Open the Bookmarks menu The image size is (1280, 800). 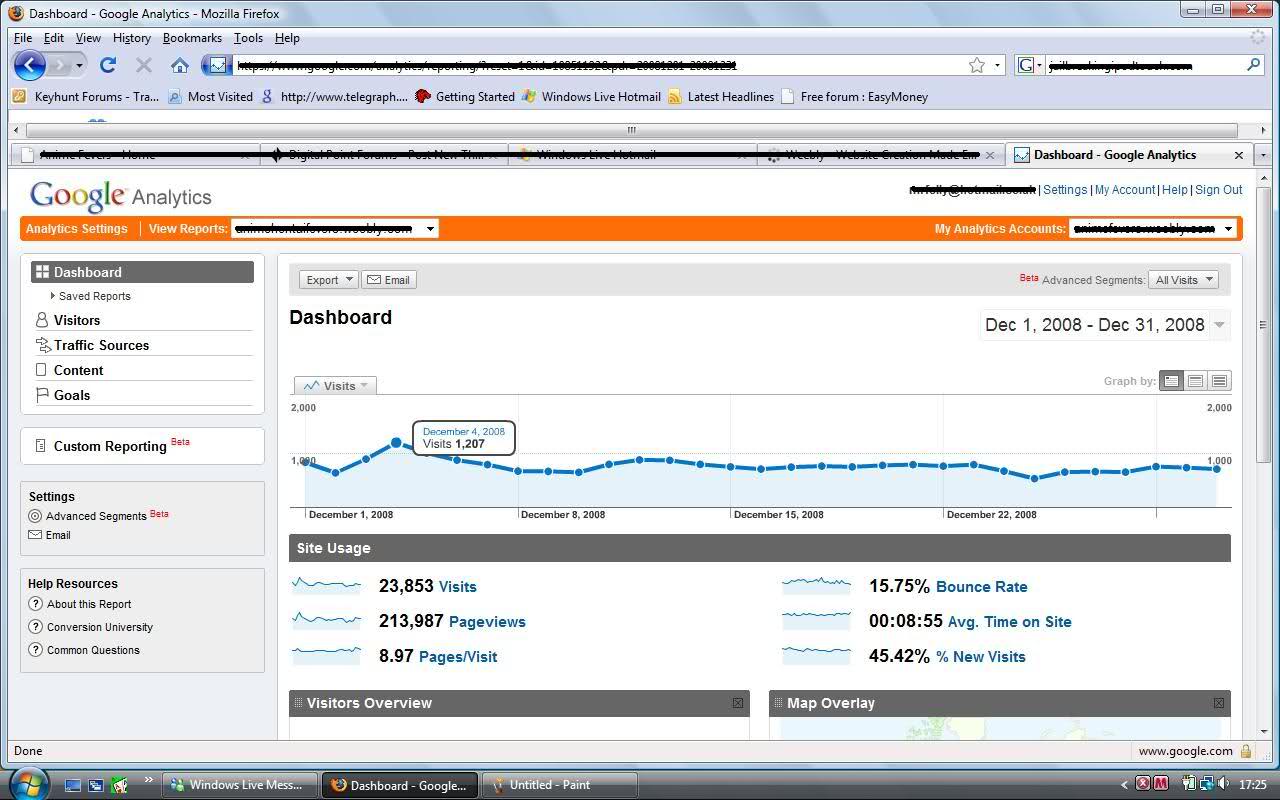(192, 38)
